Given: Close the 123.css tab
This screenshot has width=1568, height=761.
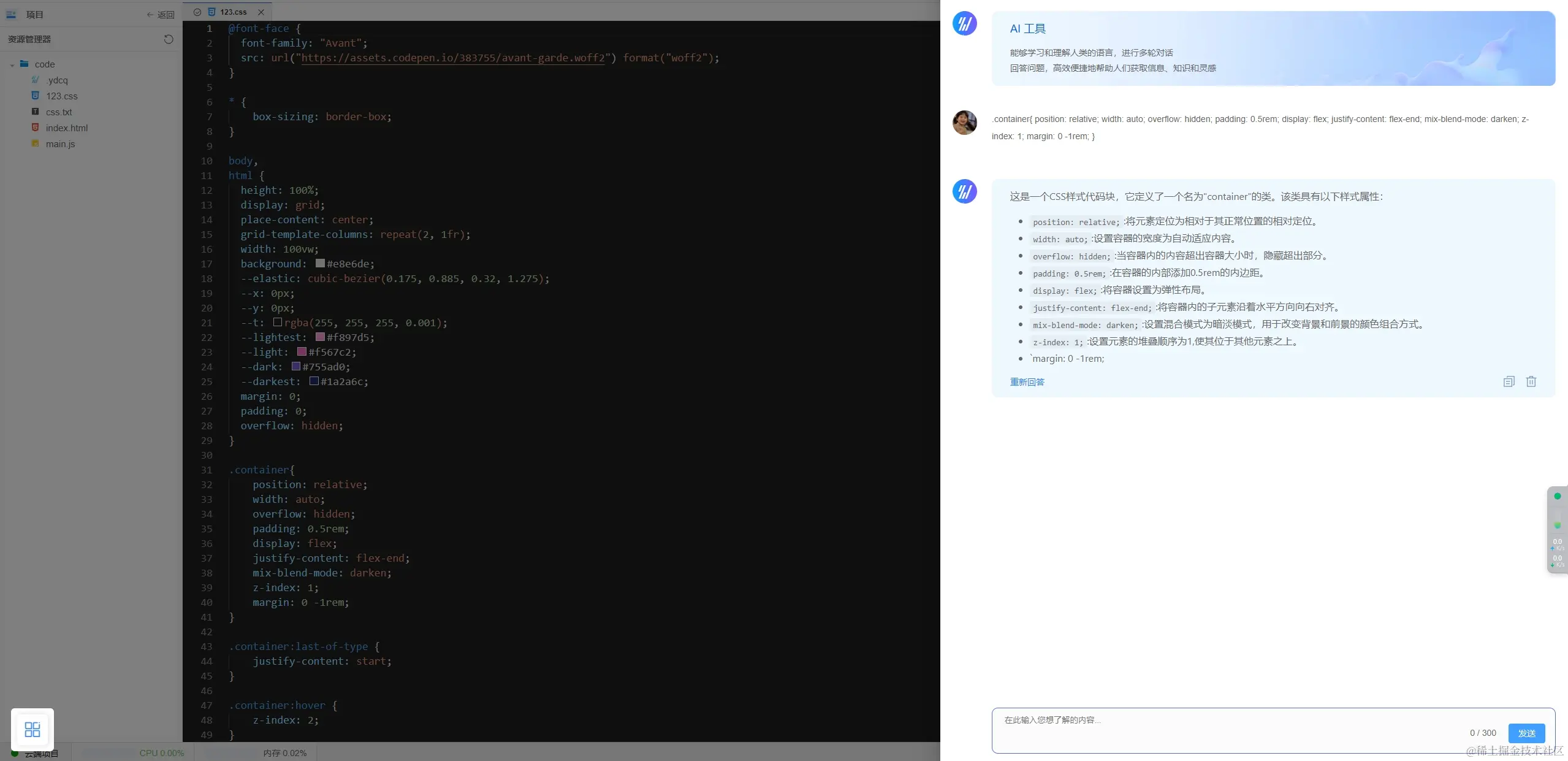Looking at the screenshot, I should coord(261,12).
